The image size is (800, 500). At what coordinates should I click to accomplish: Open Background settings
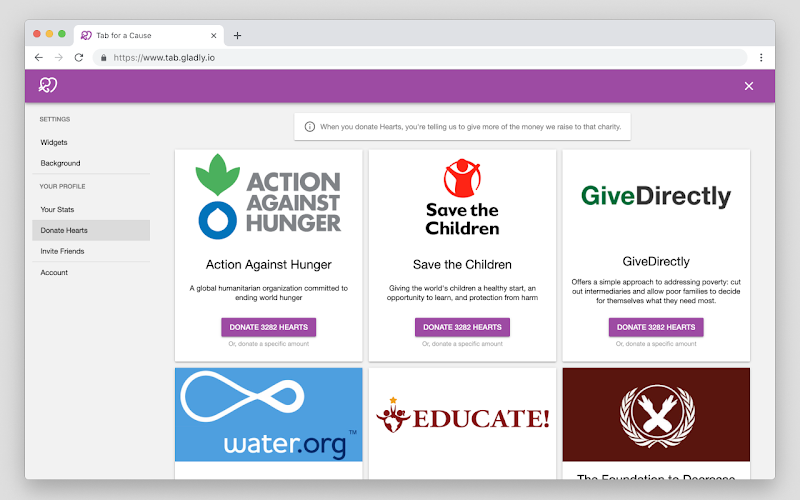(60, 163)
